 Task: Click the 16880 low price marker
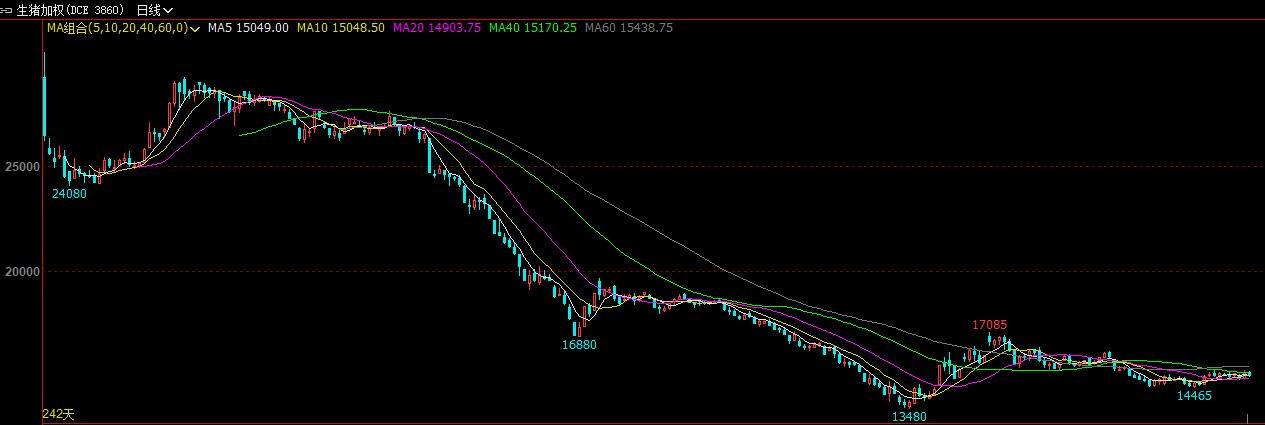click(x=579, y=345)
